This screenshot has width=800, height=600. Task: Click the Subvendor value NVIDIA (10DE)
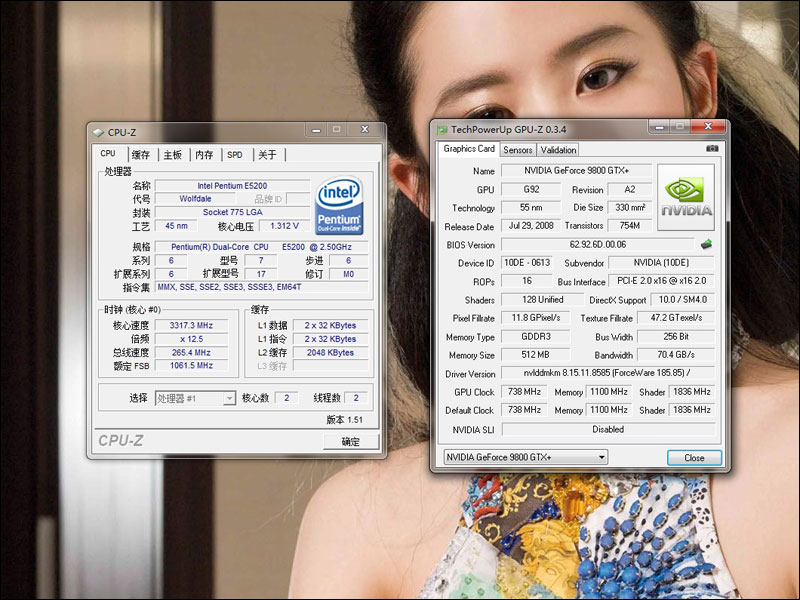pos(661,263)
